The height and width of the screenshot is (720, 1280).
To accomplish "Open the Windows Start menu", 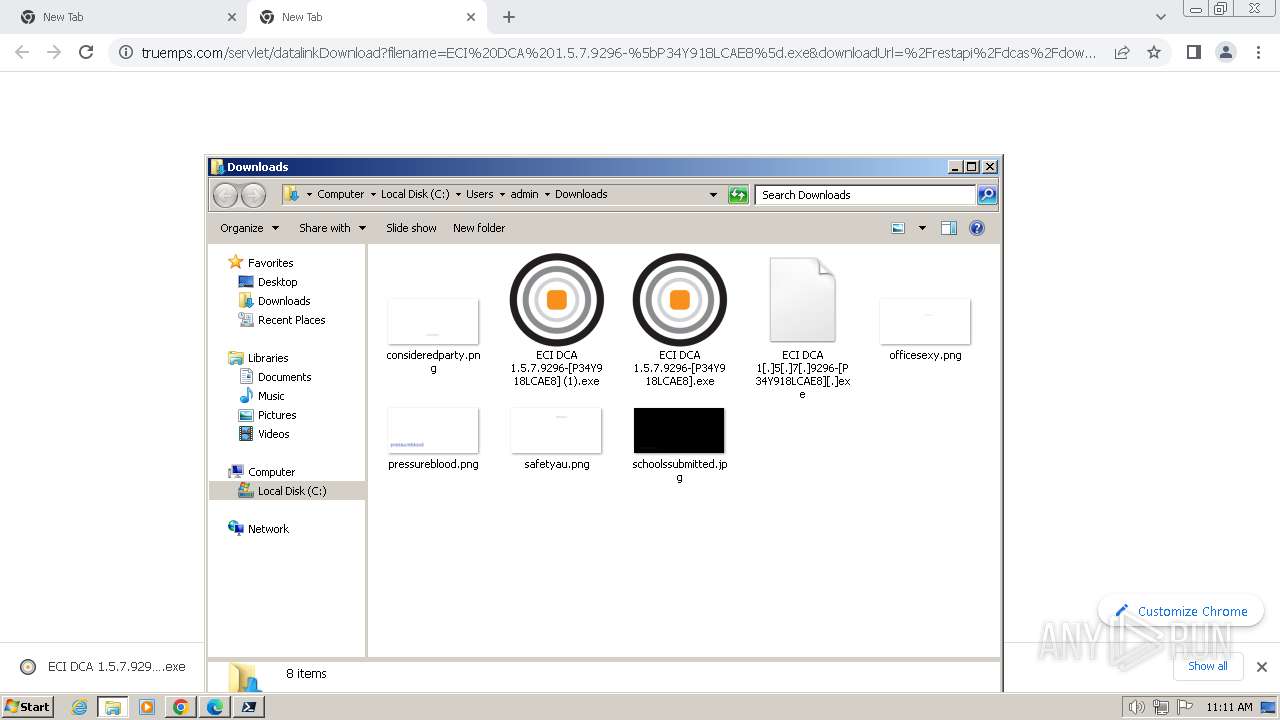I will [27, 706].
